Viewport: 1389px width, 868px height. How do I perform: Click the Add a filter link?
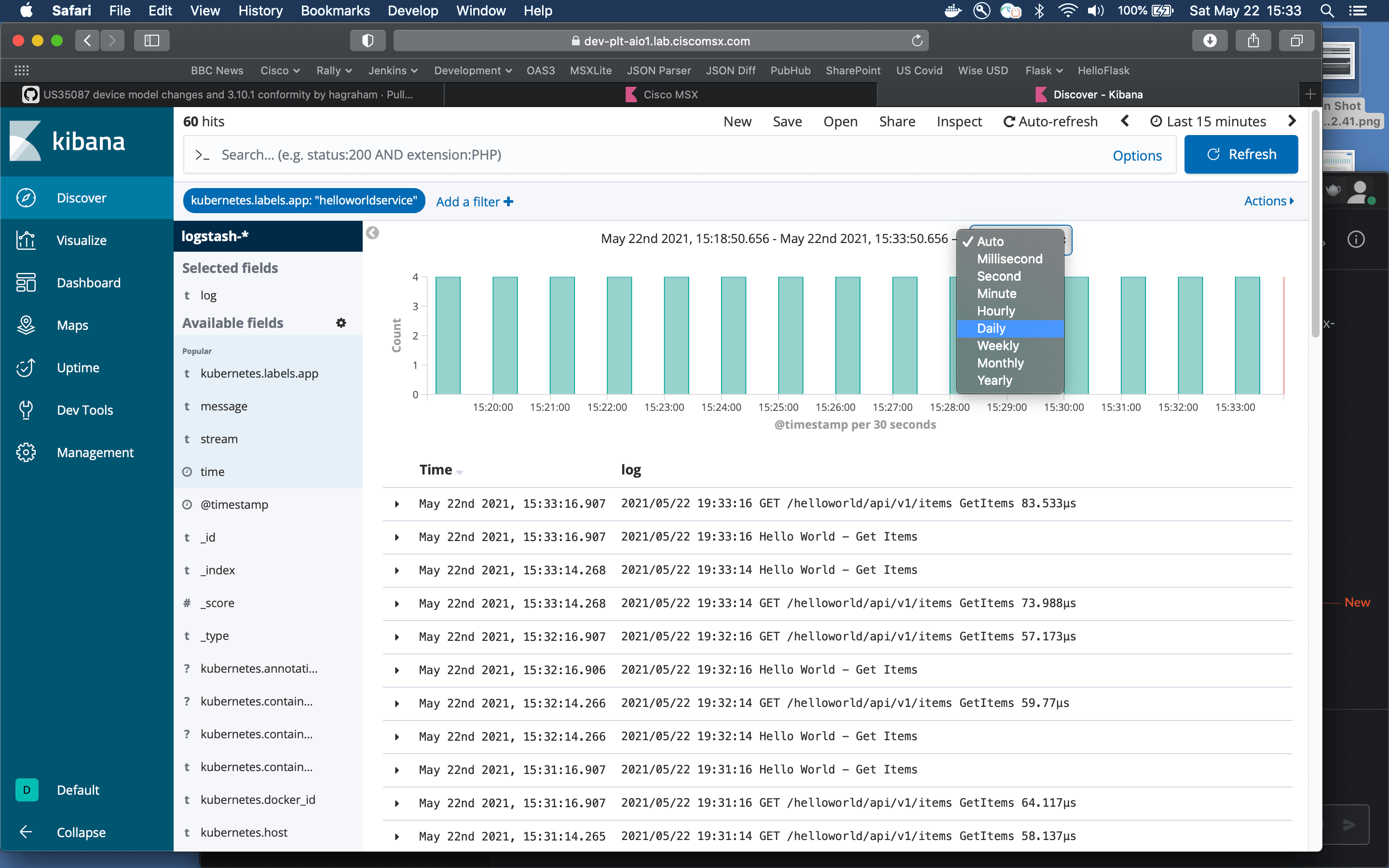tap(474, 201)
